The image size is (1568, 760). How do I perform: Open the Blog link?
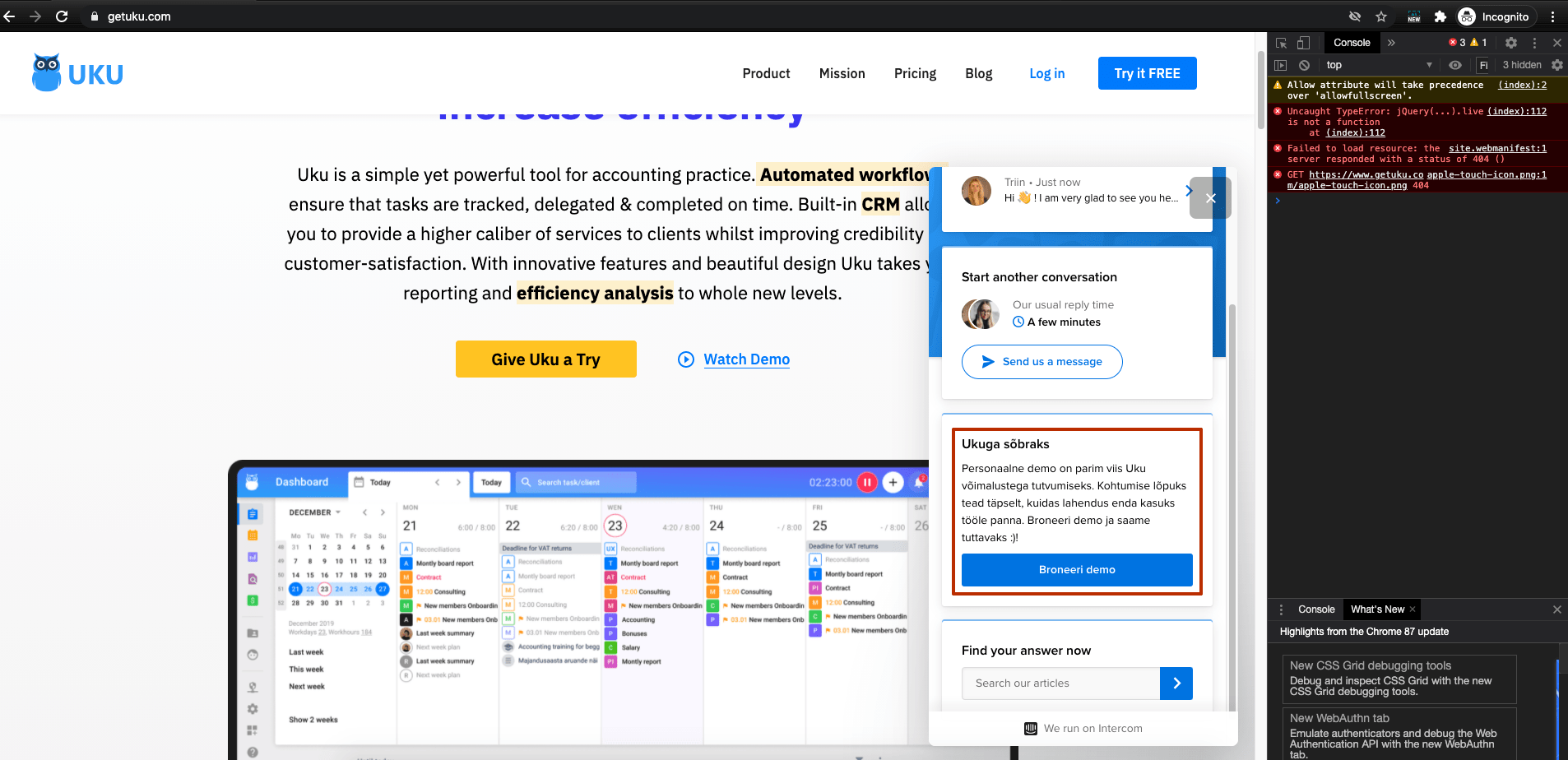978,73
